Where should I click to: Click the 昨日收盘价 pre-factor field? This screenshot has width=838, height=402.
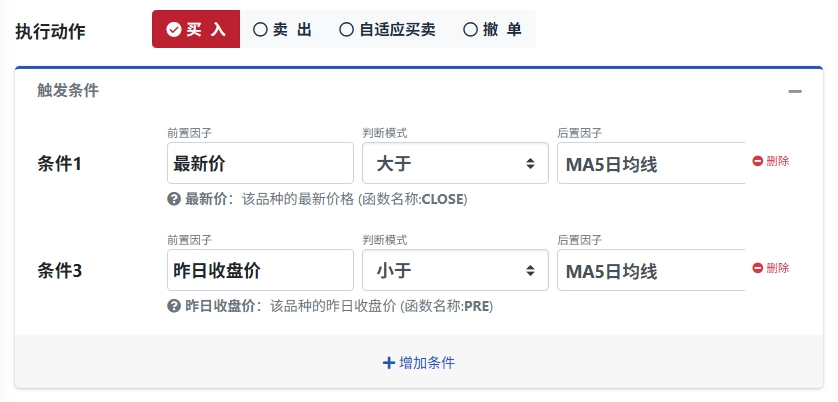(x=260, y=270)
